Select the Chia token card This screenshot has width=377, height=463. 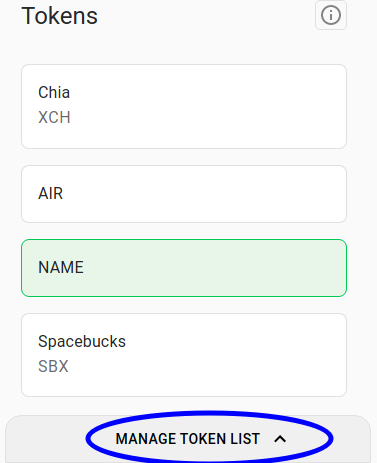pyautogui.click(x=184, y=107)
